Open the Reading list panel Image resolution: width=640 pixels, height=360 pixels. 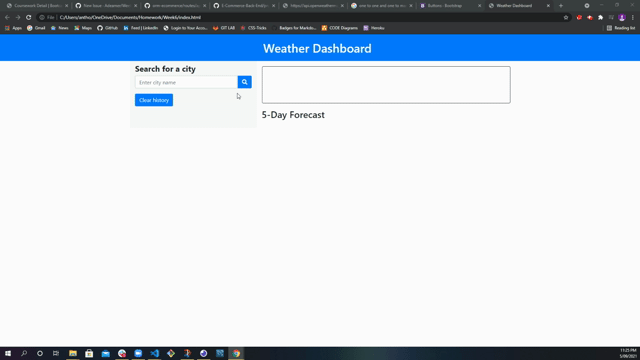(621, 28)
